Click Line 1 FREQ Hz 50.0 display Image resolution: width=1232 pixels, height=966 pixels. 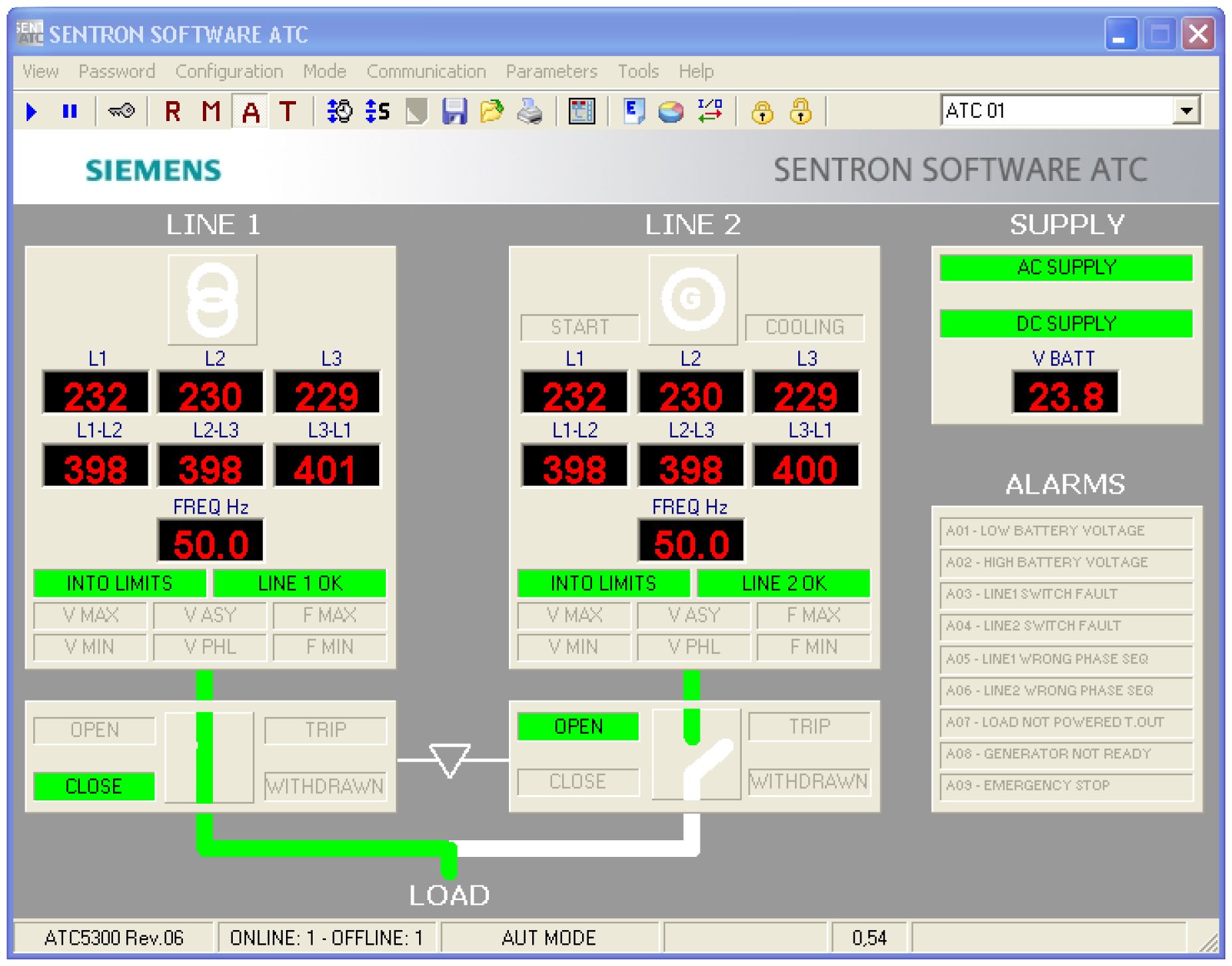point(210,541)
